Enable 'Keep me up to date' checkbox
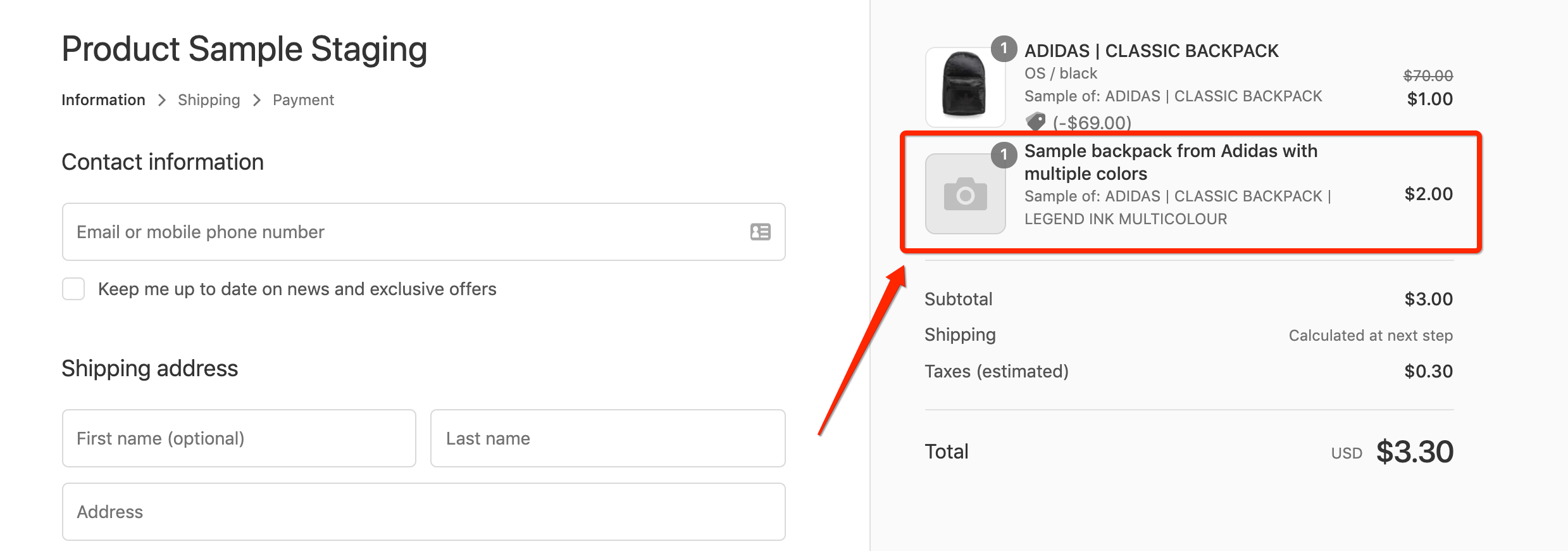Screen dimensions: 1568x551 pos(73,289)
